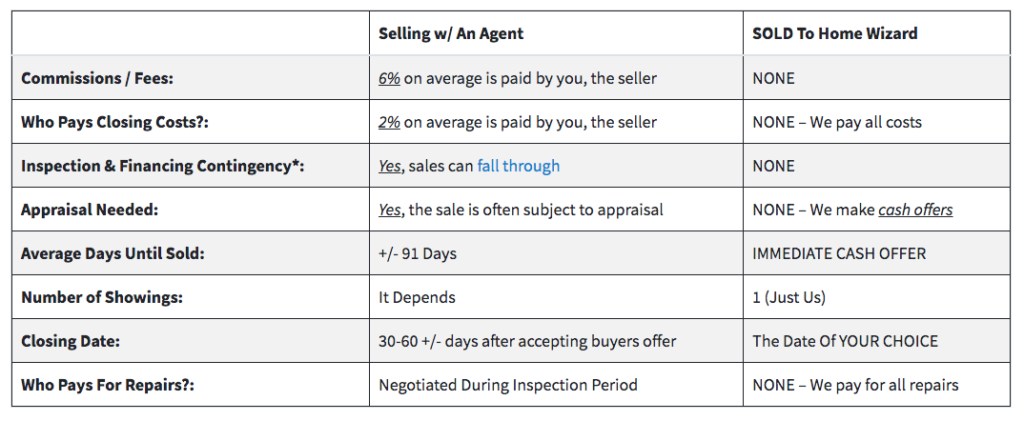Select the "Commissions / Fees:" row label
This screenshot has height=421, width=1024.
97,78
